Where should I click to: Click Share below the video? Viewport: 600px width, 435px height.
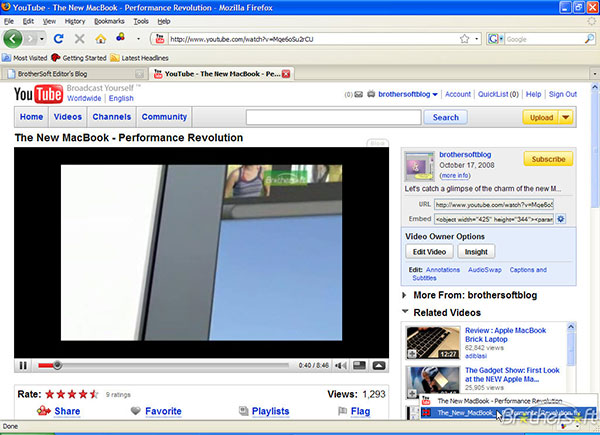point(67,411)
